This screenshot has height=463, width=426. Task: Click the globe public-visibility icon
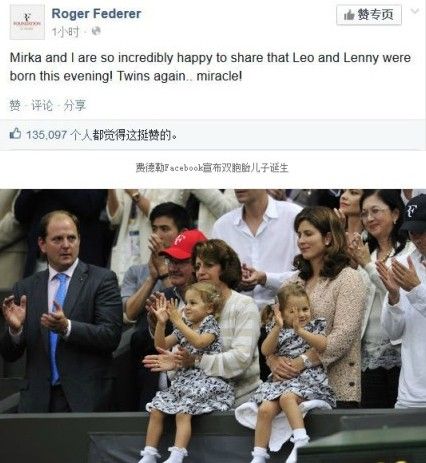(x=96, y=31)
